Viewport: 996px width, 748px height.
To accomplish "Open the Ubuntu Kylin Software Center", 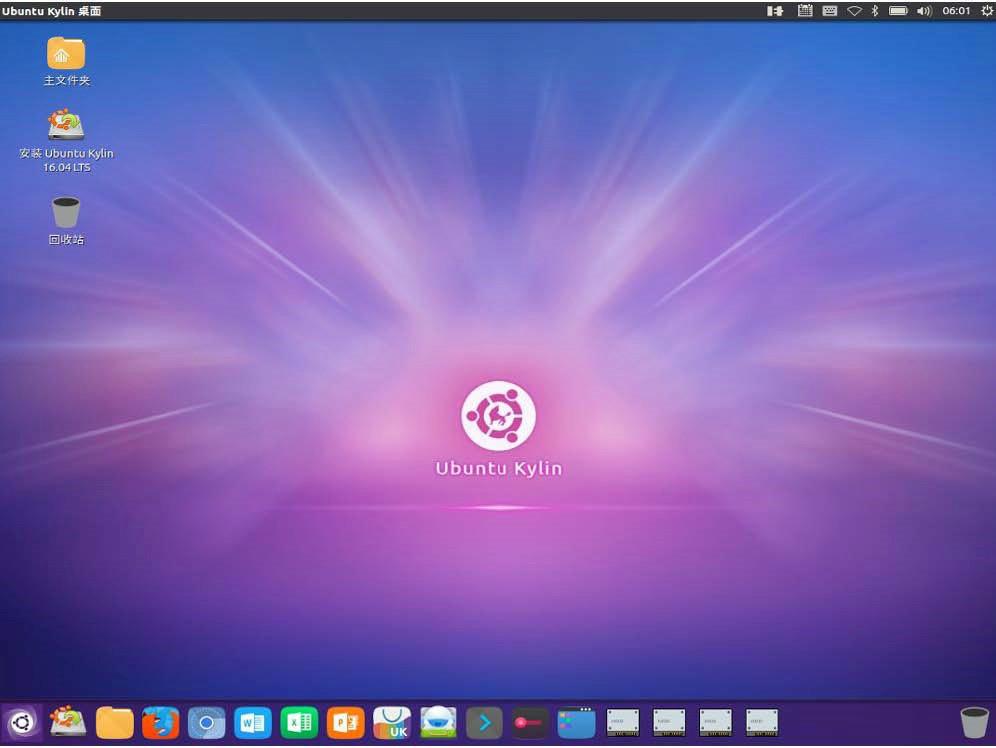I will [391, 722].
